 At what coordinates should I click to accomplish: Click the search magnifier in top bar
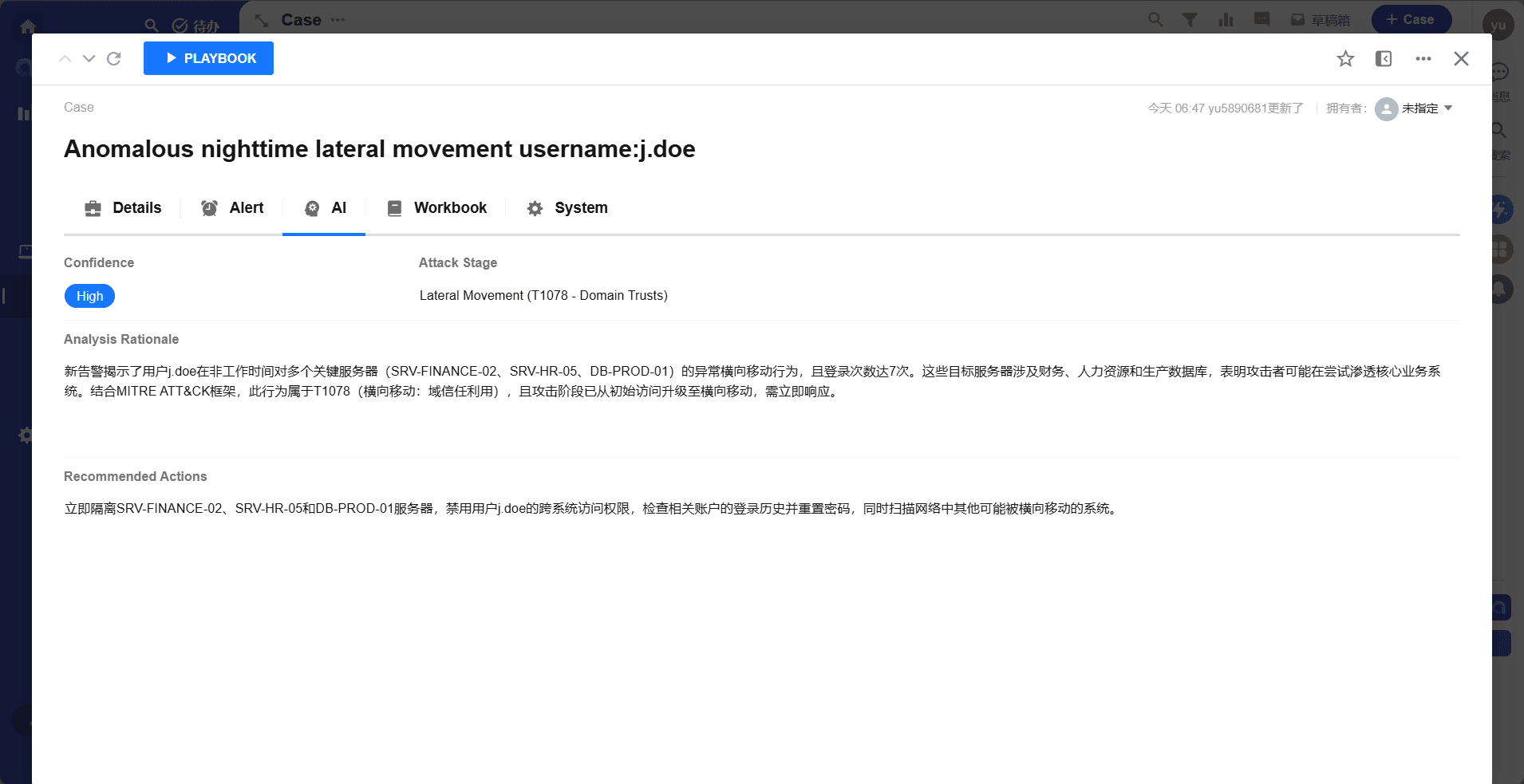(1155, 19)
